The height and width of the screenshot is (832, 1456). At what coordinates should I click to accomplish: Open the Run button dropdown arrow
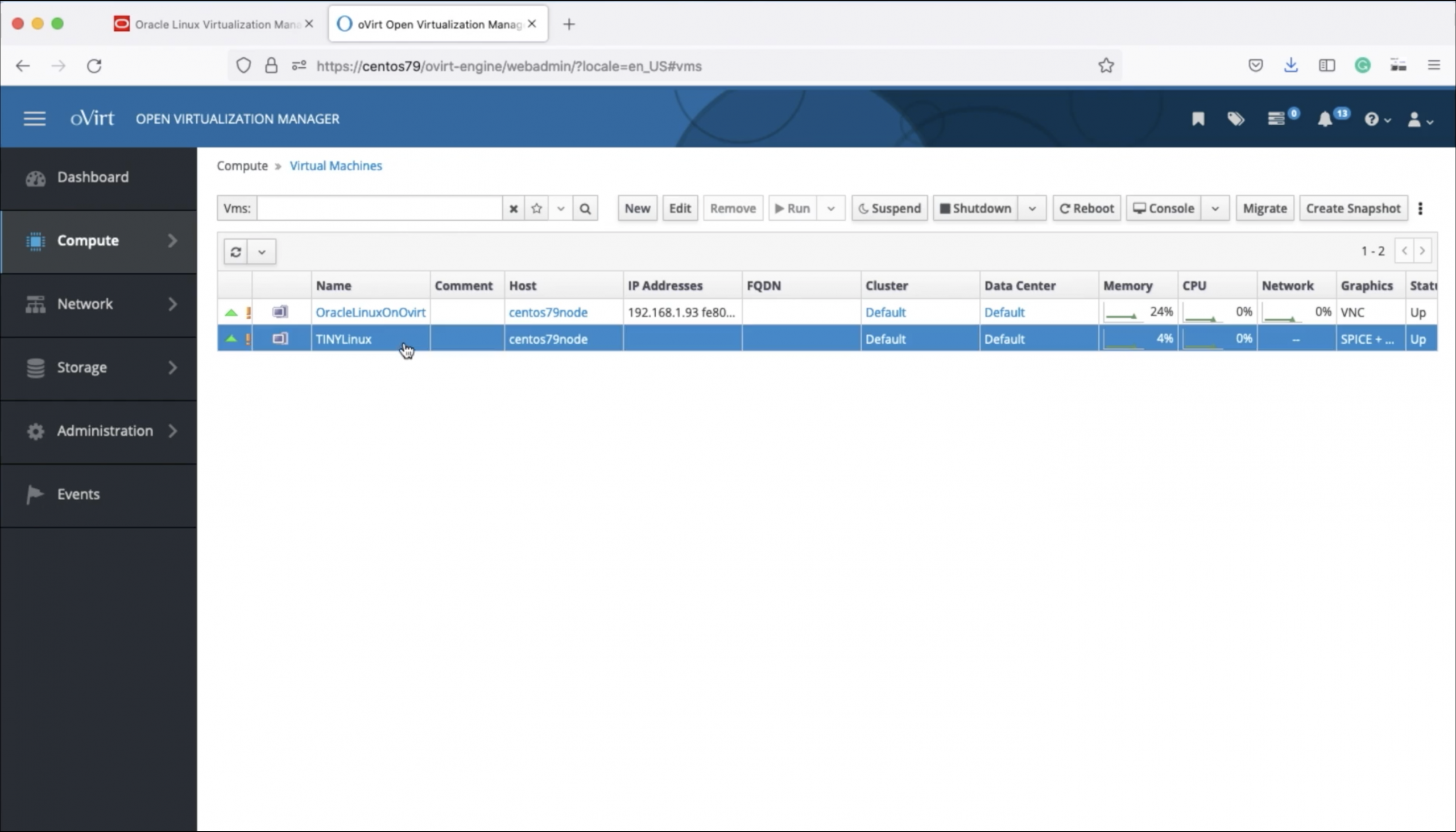(831, 208)
